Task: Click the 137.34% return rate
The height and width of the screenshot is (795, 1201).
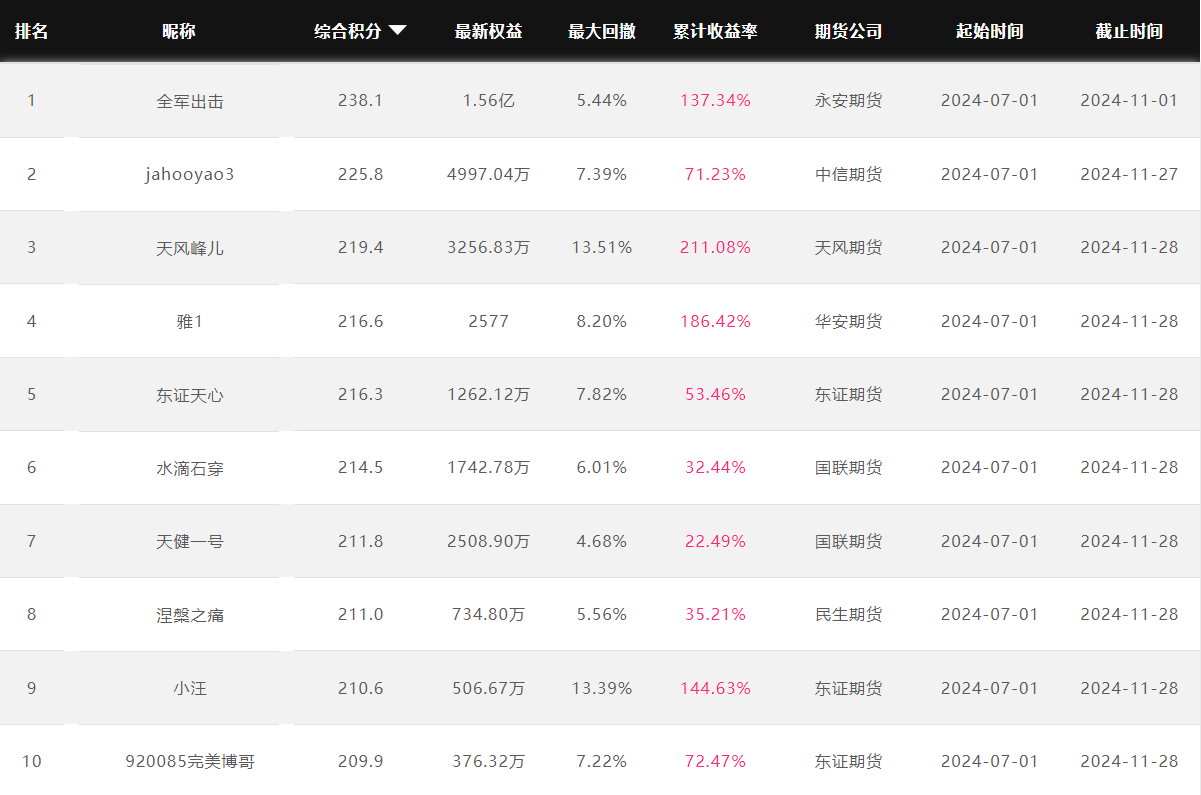Action: (715, 100)
